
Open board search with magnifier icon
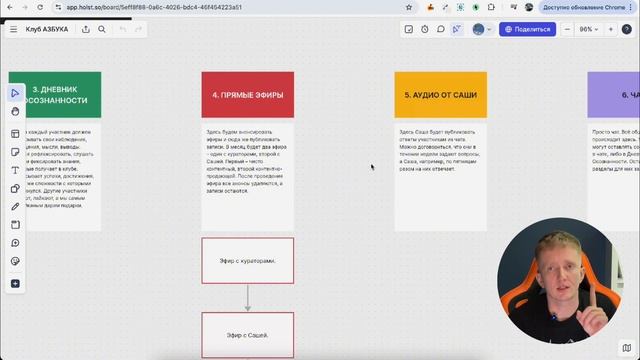[102, 29]
